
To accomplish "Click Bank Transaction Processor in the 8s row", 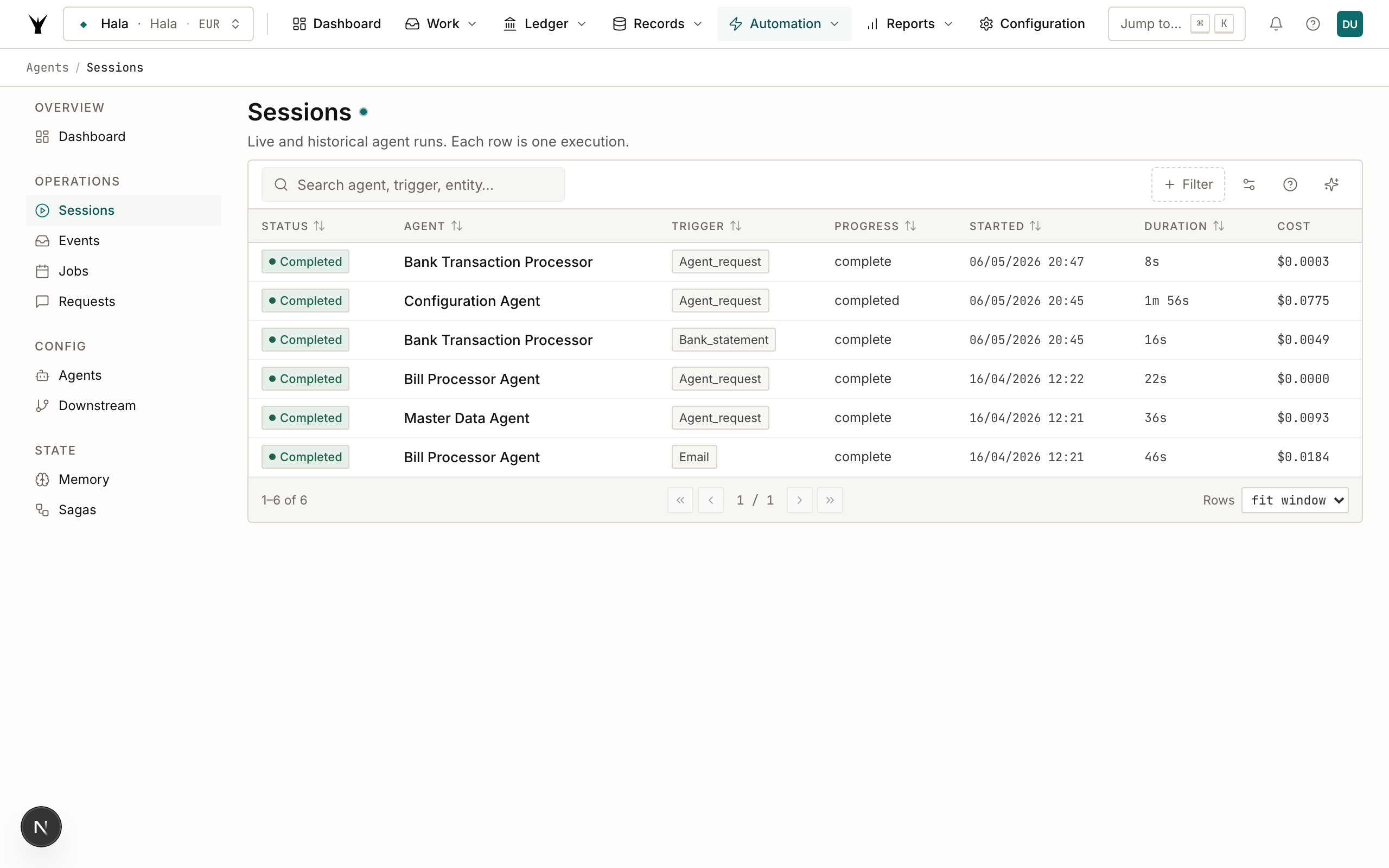I will coord(498,262).
